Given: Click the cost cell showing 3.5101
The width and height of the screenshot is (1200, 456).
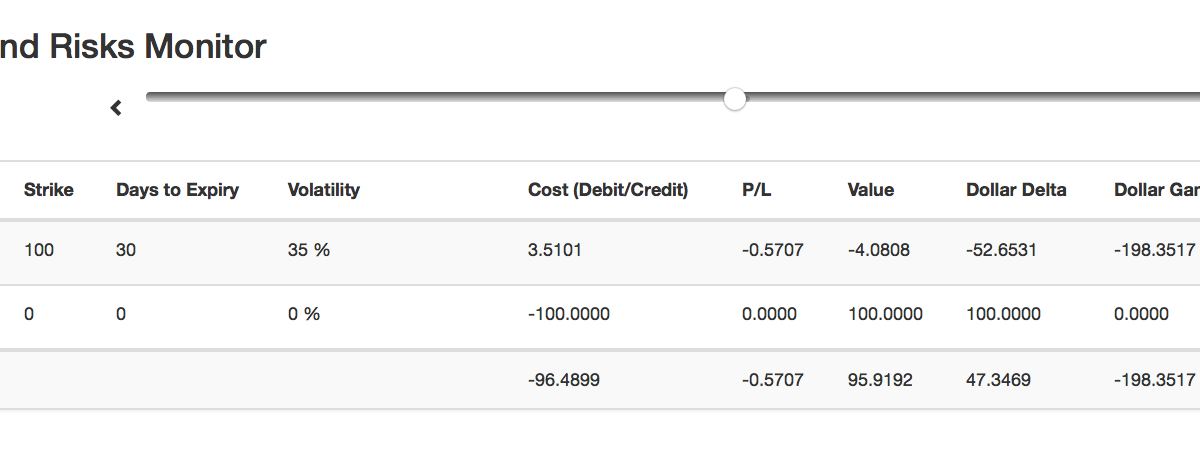Looking at the screenshot, I should [554, 251].
